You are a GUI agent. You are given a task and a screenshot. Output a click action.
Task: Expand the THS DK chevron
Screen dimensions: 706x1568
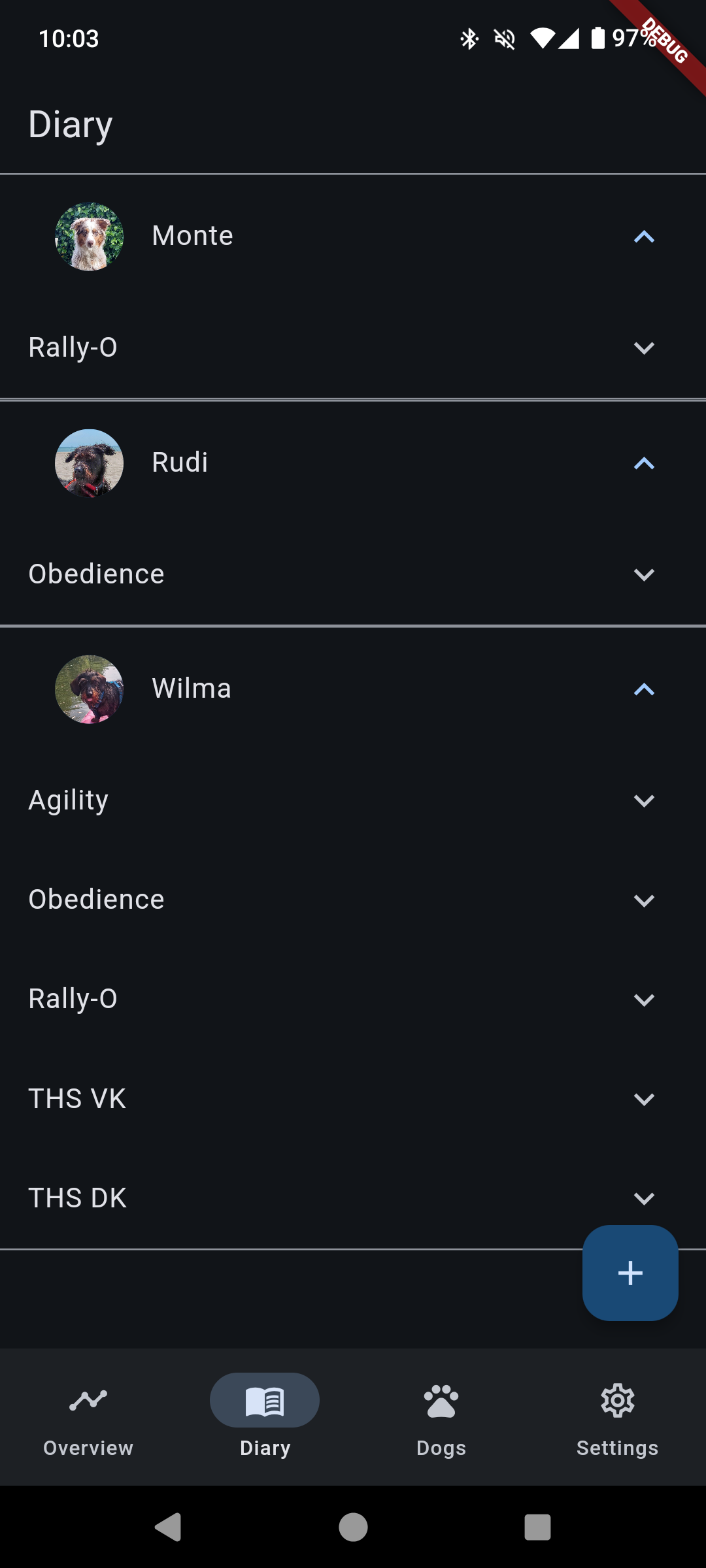coord(644,1199)
